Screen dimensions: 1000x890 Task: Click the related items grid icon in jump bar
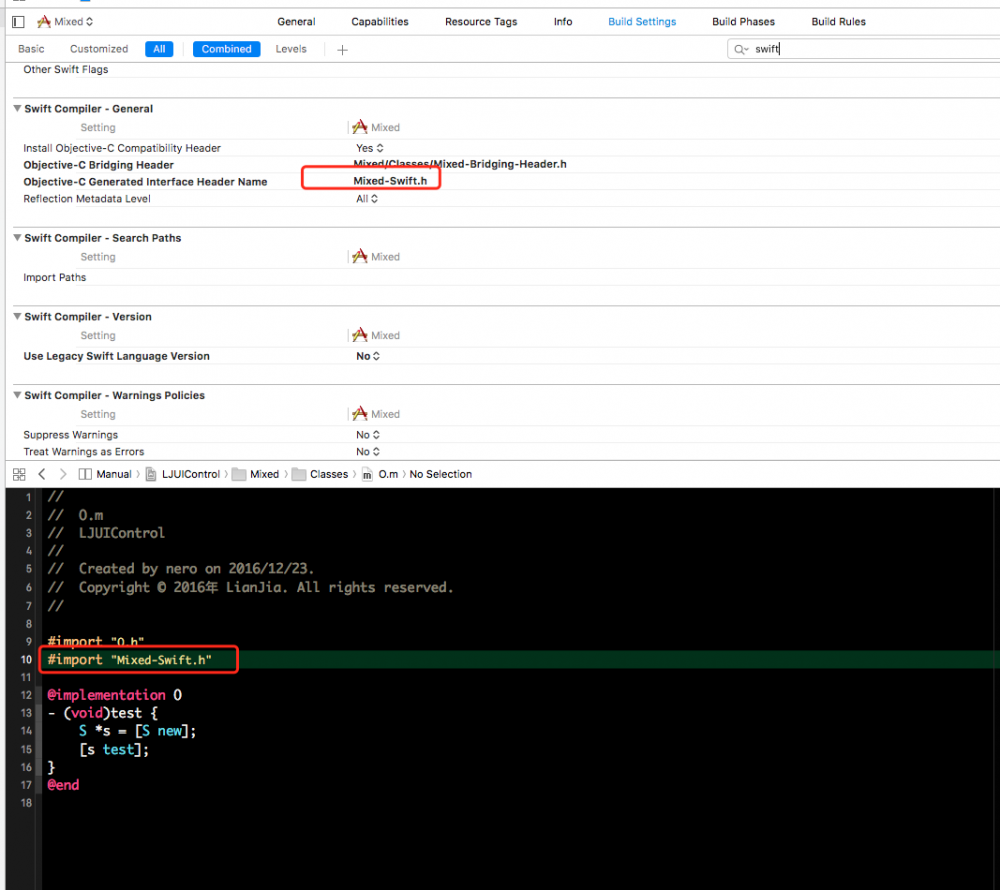click(x=19, y=474)
